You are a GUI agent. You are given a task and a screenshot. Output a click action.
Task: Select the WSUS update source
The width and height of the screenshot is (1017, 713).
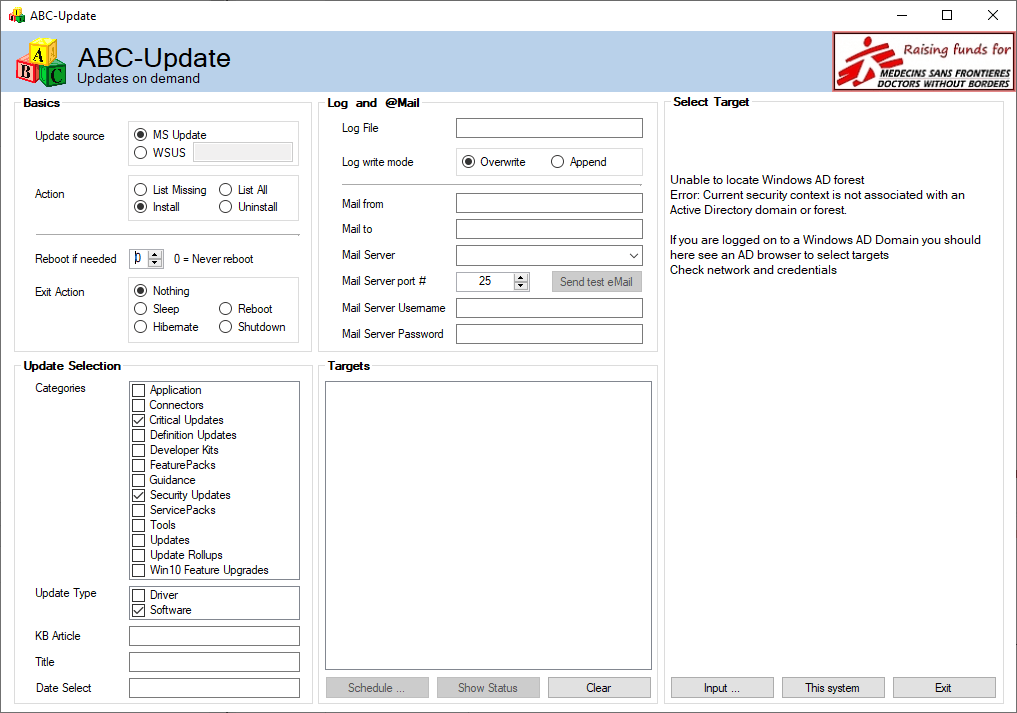pos(141,153)
